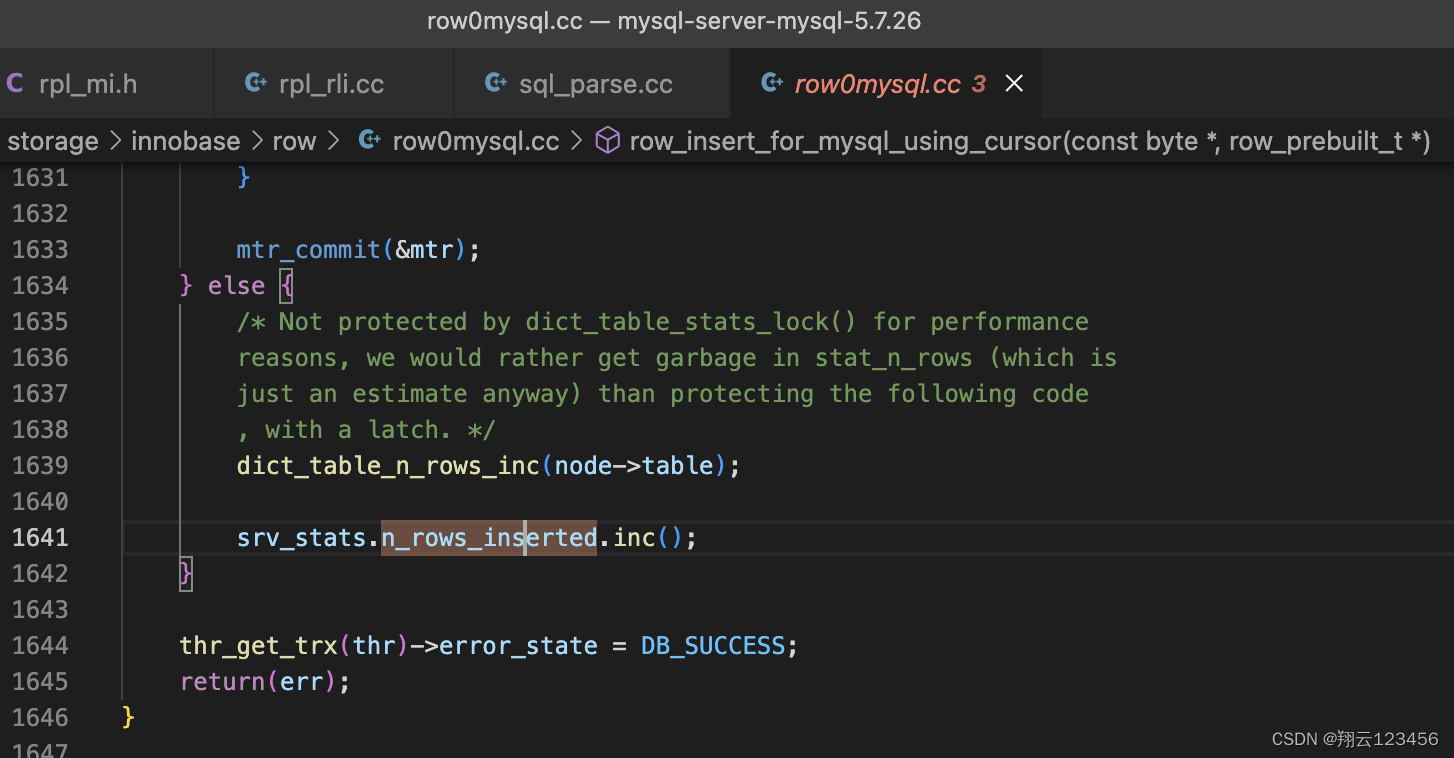The width and height of the screenshot is (1454, 758).
Task: Close the row0mysql.cc tab
Action: [1014, 84]
